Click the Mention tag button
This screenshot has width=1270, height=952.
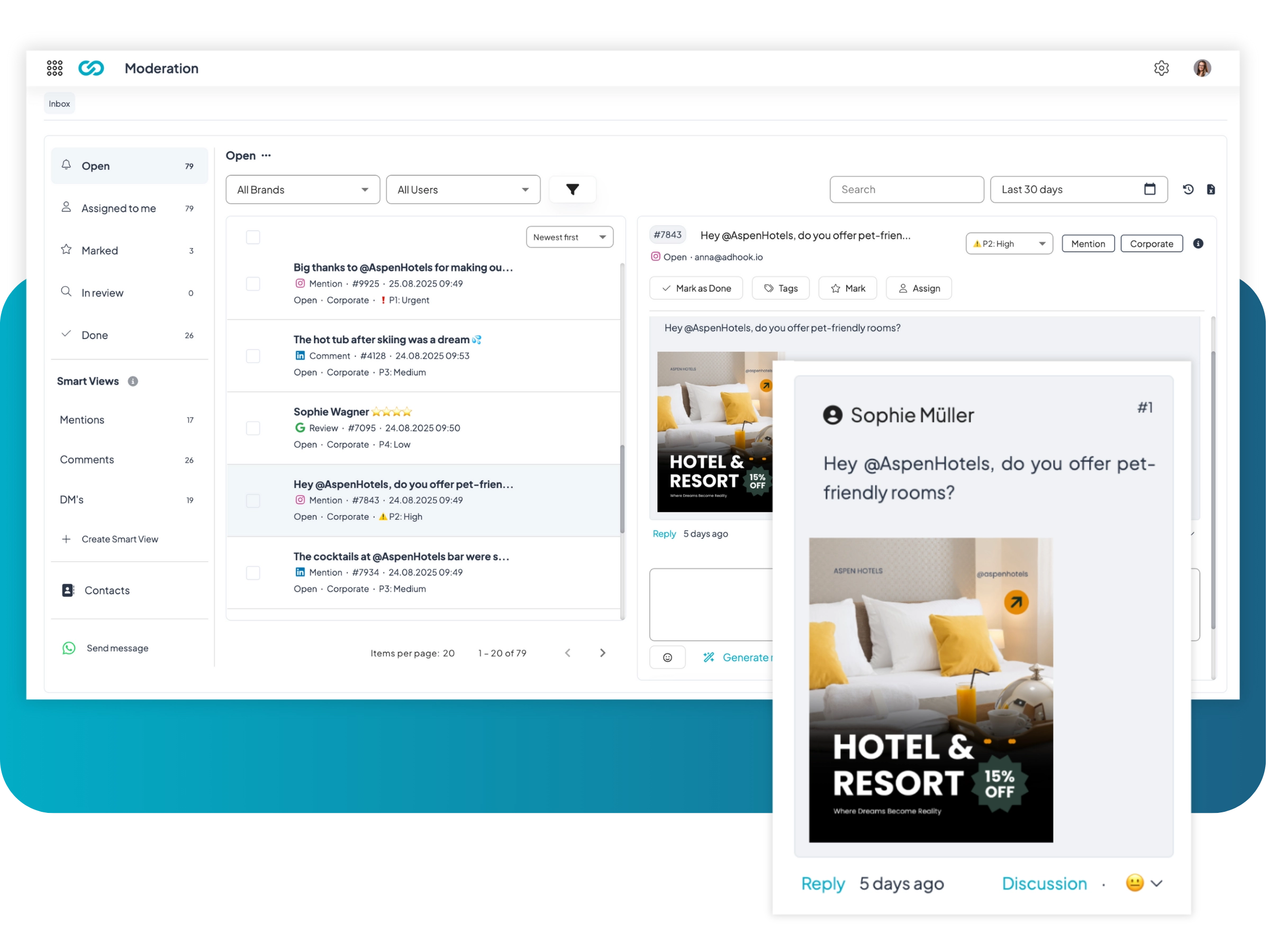1088,244
